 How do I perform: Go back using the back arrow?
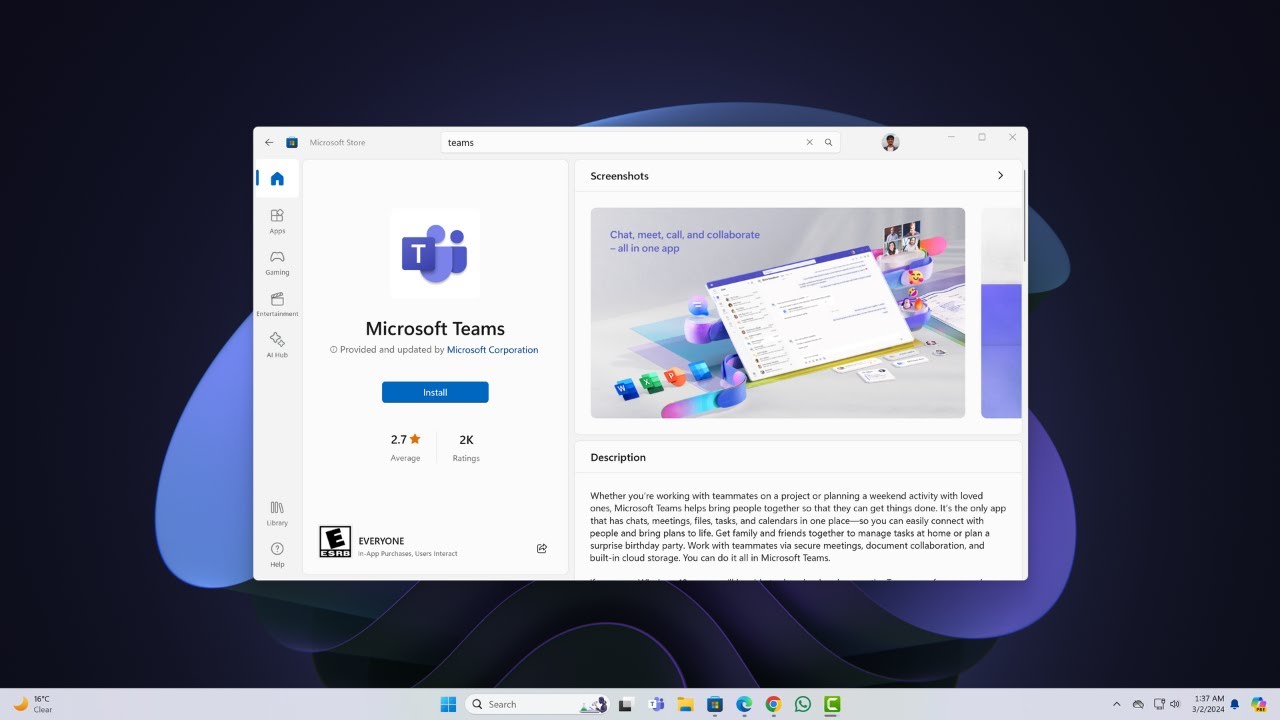click(x=269, y=142)
